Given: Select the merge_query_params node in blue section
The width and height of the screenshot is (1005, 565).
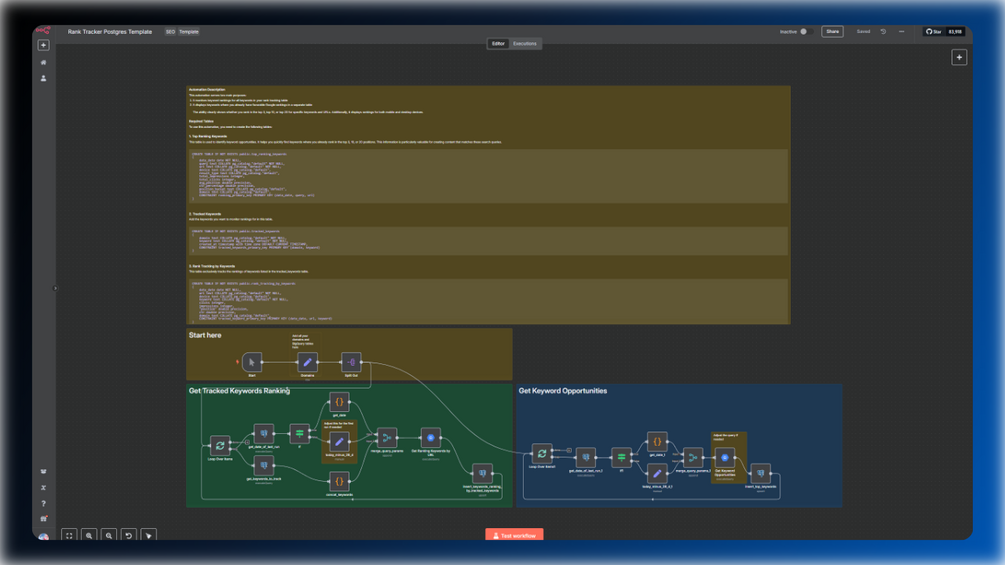Looking at the screenshot, I should pos(693,457).
